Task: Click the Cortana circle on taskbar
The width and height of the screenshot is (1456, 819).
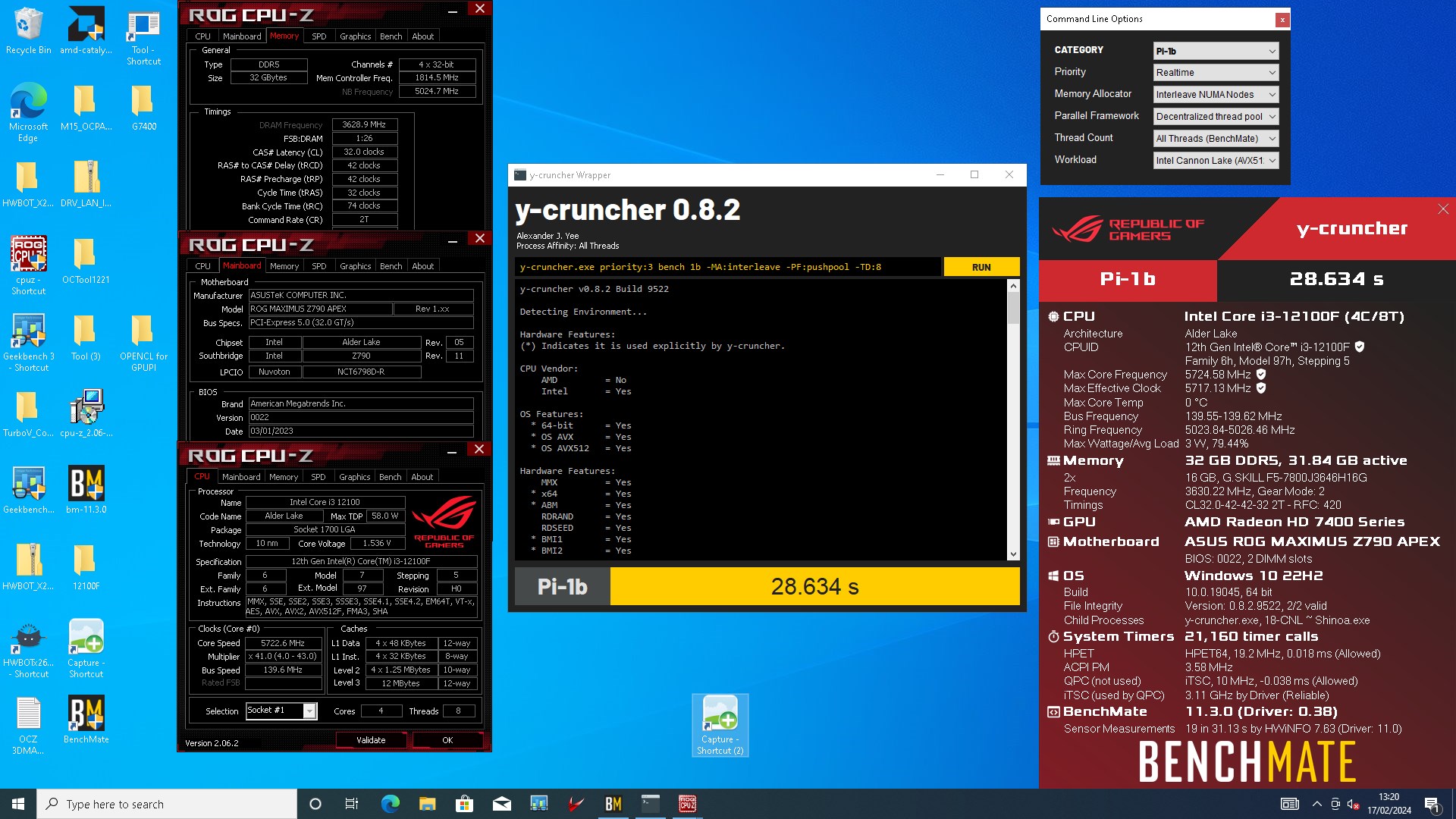Action: pos(315,804)
